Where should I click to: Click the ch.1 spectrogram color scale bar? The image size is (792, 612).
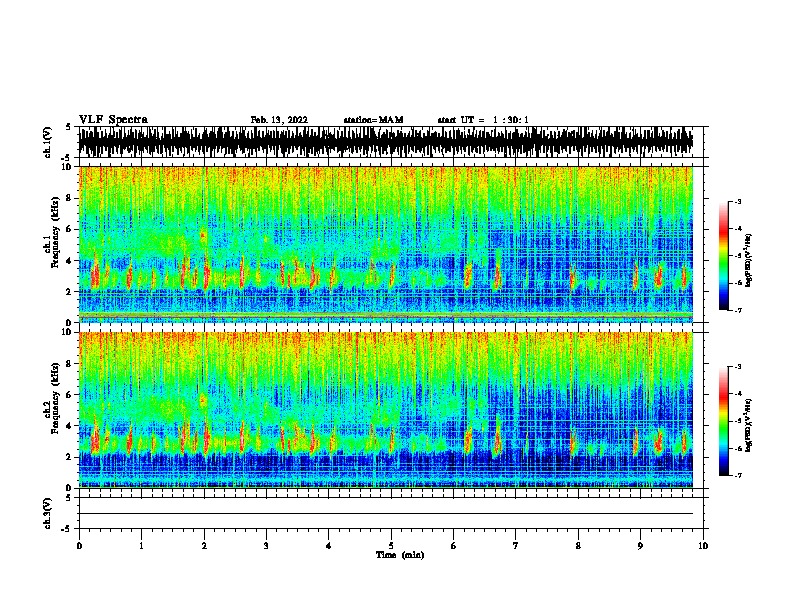(x=724, y=256)
